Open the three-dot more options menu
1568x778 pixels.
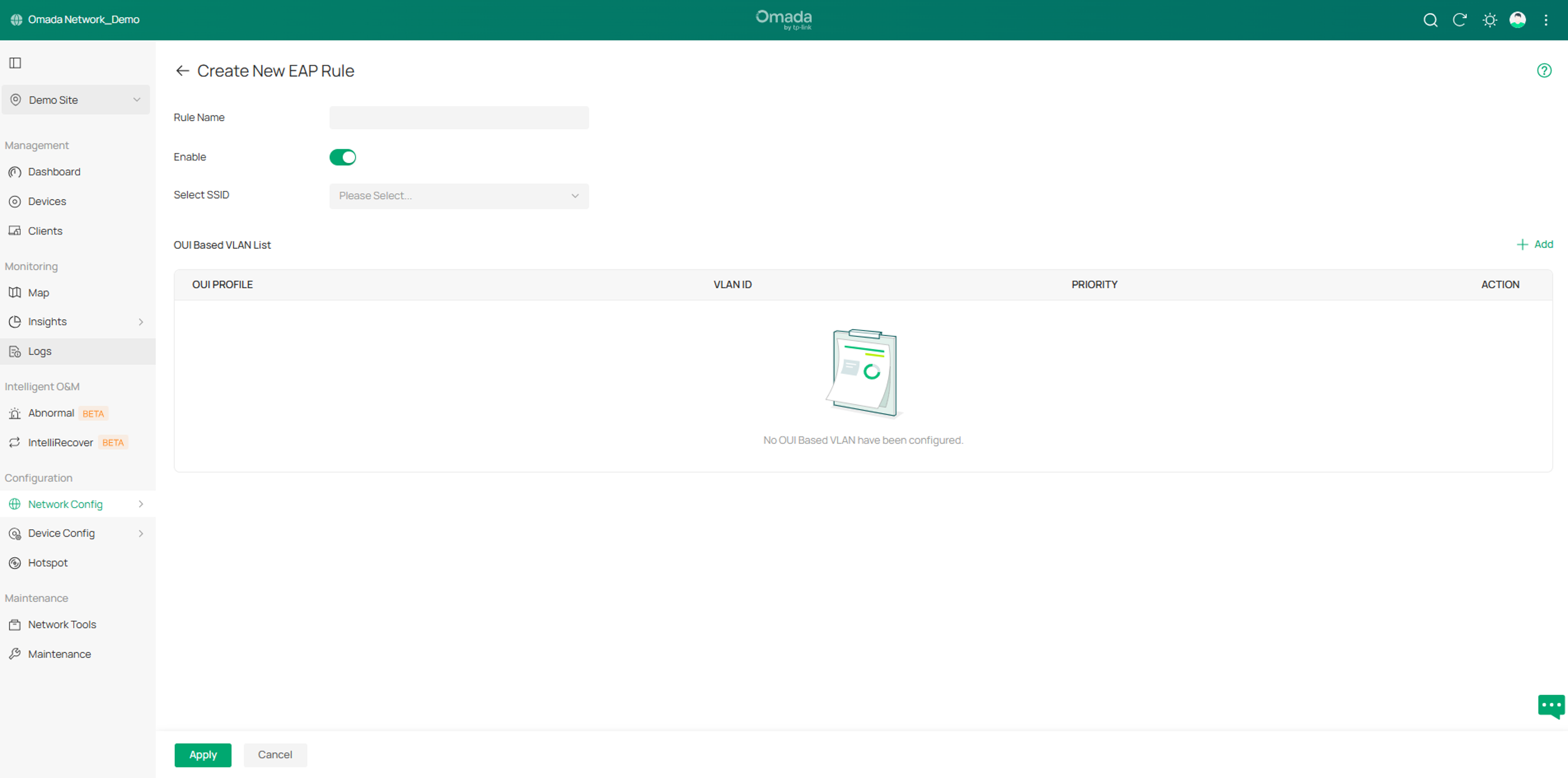[1546, 20]
